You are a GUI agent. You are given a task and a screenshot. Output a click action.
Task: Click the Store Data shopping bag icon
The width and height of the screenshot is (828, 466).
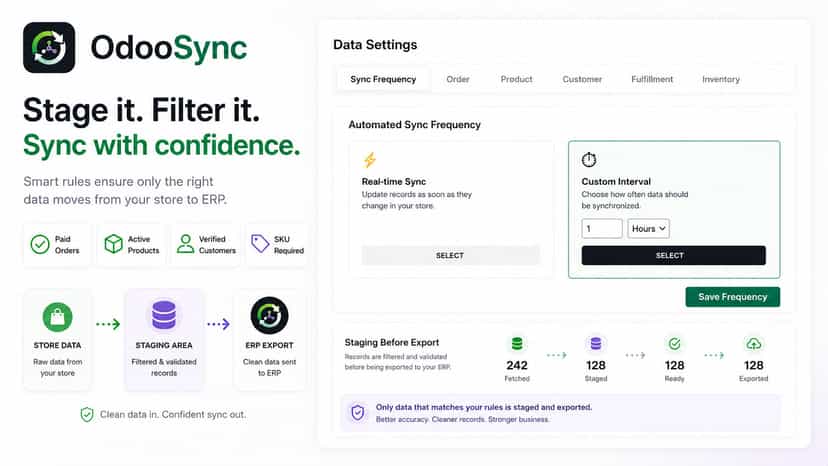click(58, 317)
